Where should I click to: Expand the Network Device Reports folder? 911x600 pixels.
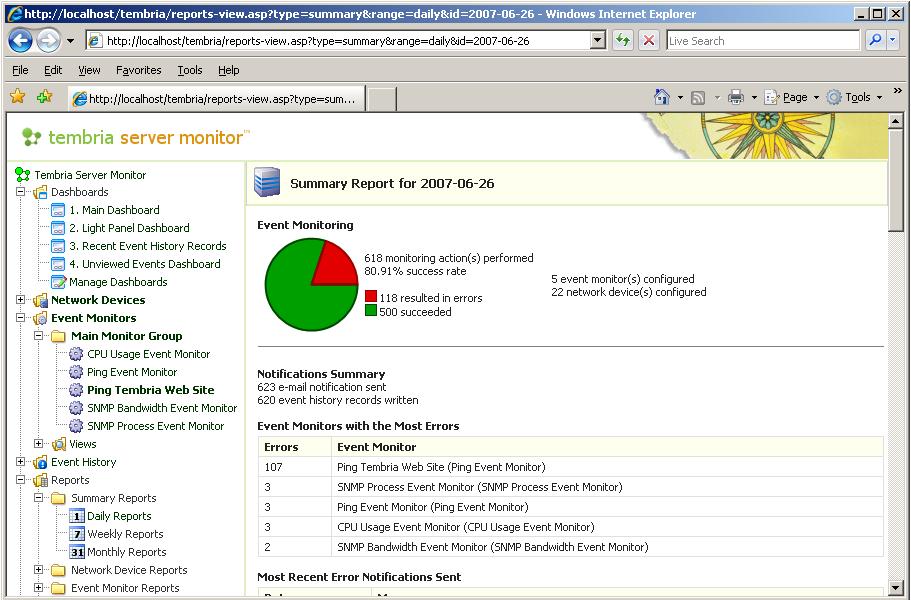[38, 570]
